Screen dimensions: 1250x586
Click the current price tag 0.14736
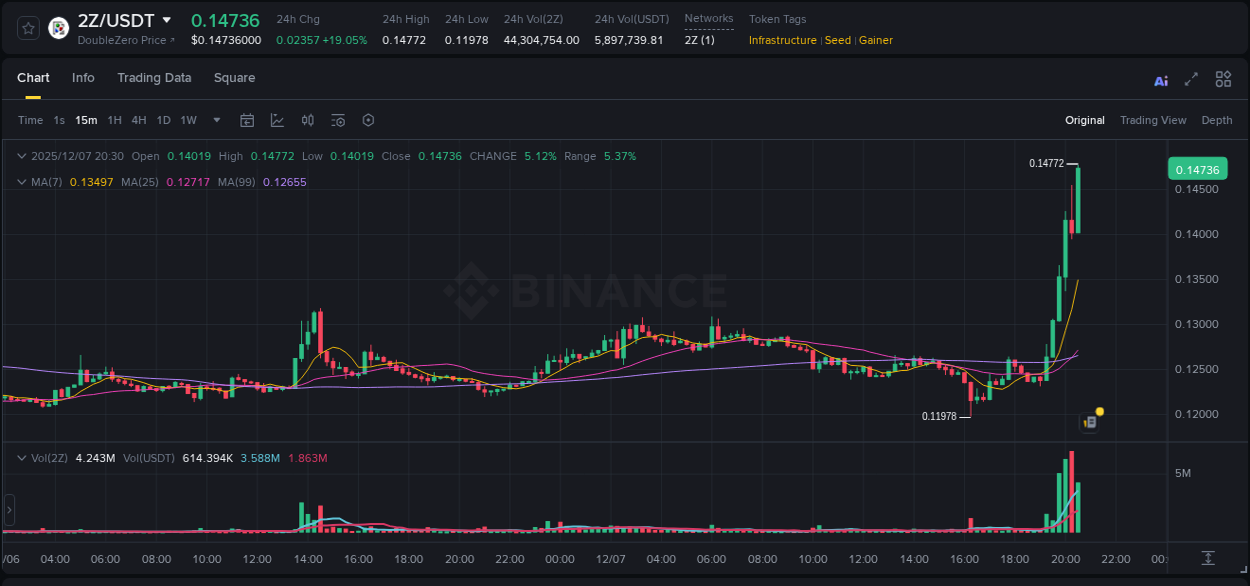click(x=1197, y=169)
